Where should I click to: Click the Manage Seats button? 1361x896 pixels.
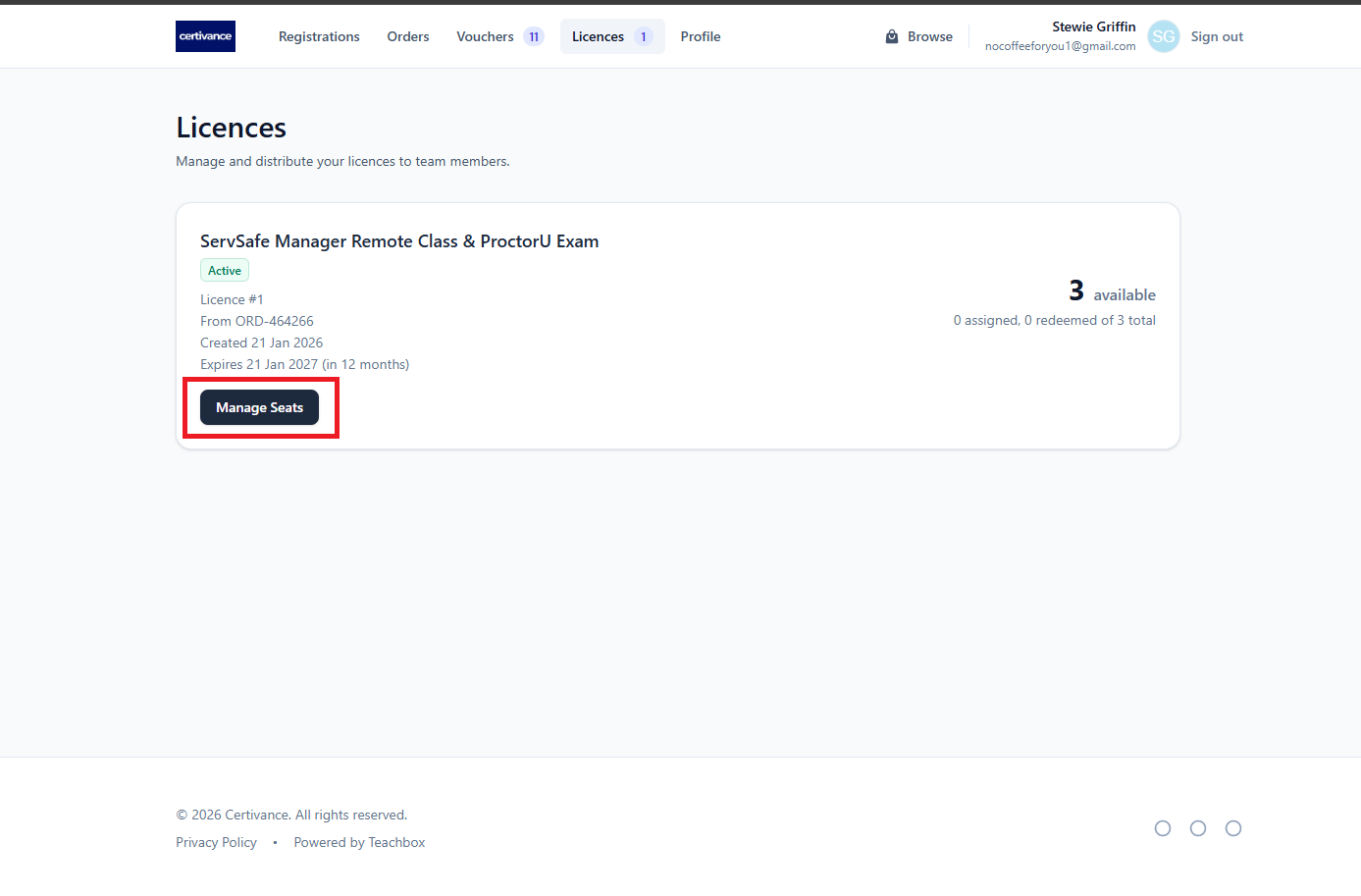(259, 407)
